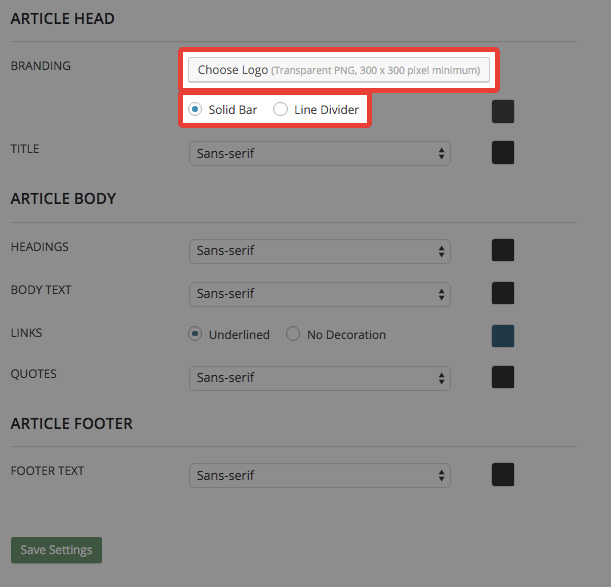Open the Quotes color swatch

[503, 377]
